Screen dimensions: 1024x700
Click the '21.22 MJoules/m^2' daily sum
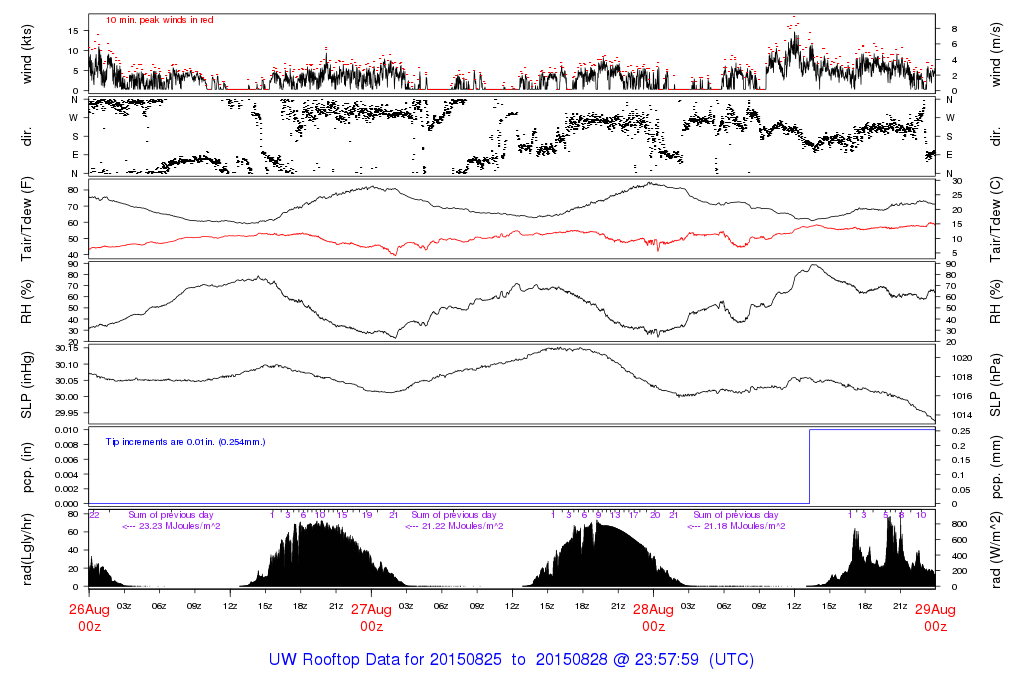tap(462, 526)
